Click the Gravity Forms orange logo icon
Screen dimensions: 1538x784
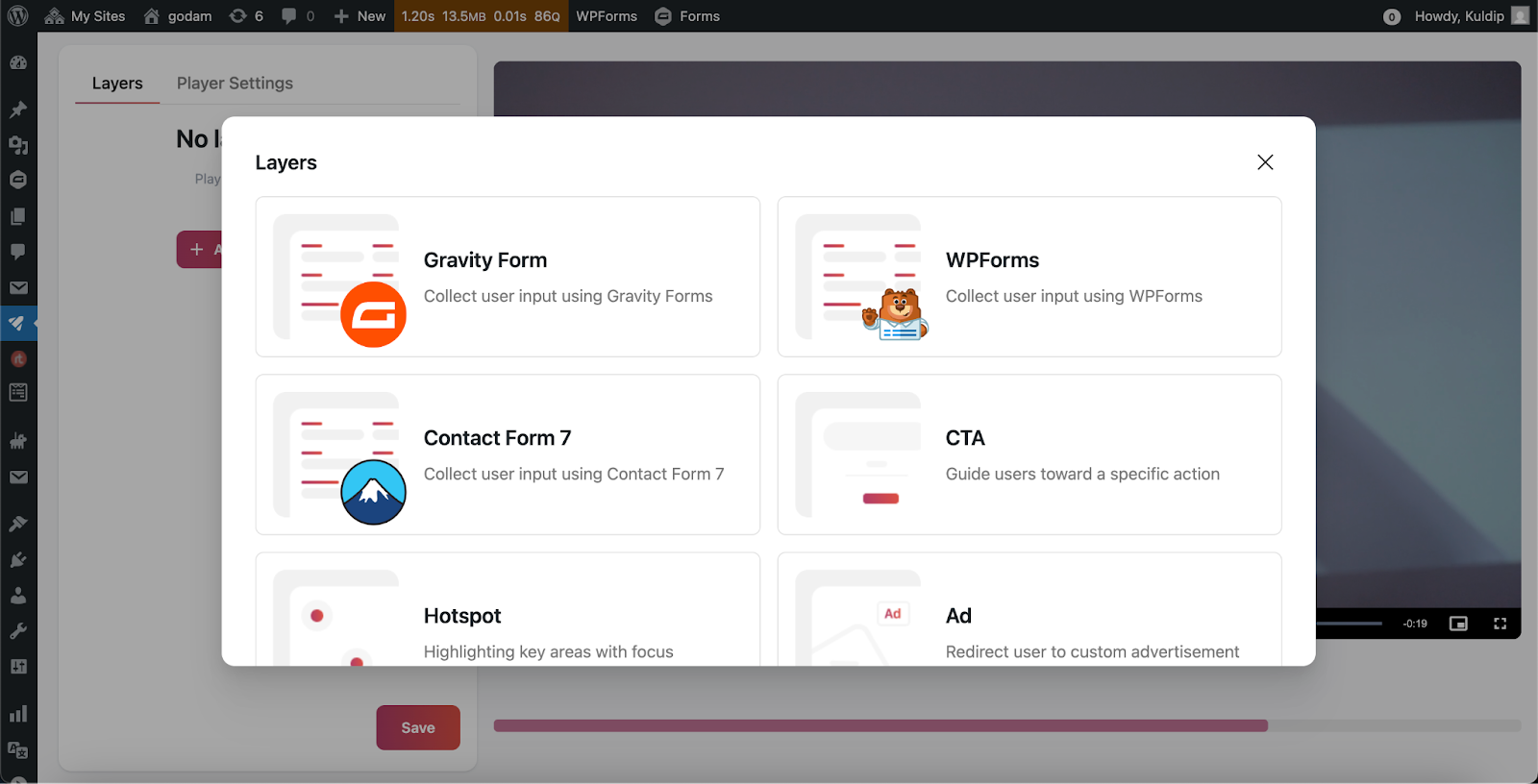pyautogui.click(x=373, y=315)
